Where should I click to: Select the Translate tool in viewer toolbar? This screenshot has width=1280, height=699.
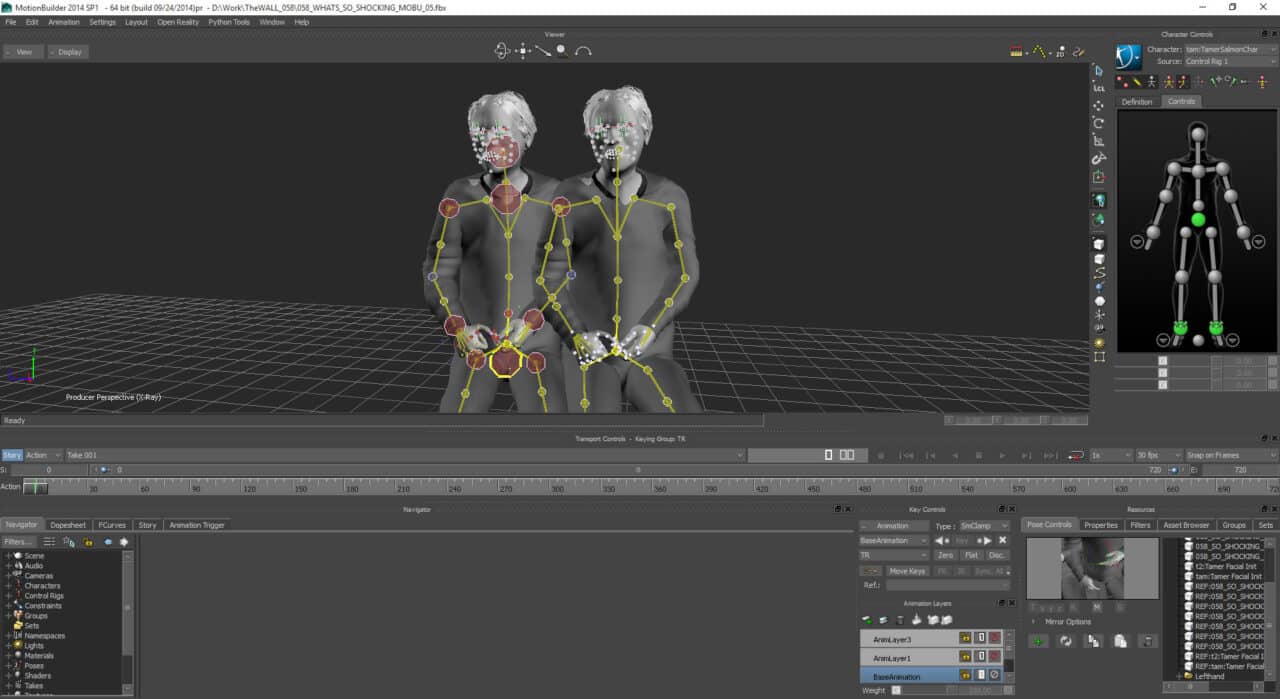click(1099, 105)
